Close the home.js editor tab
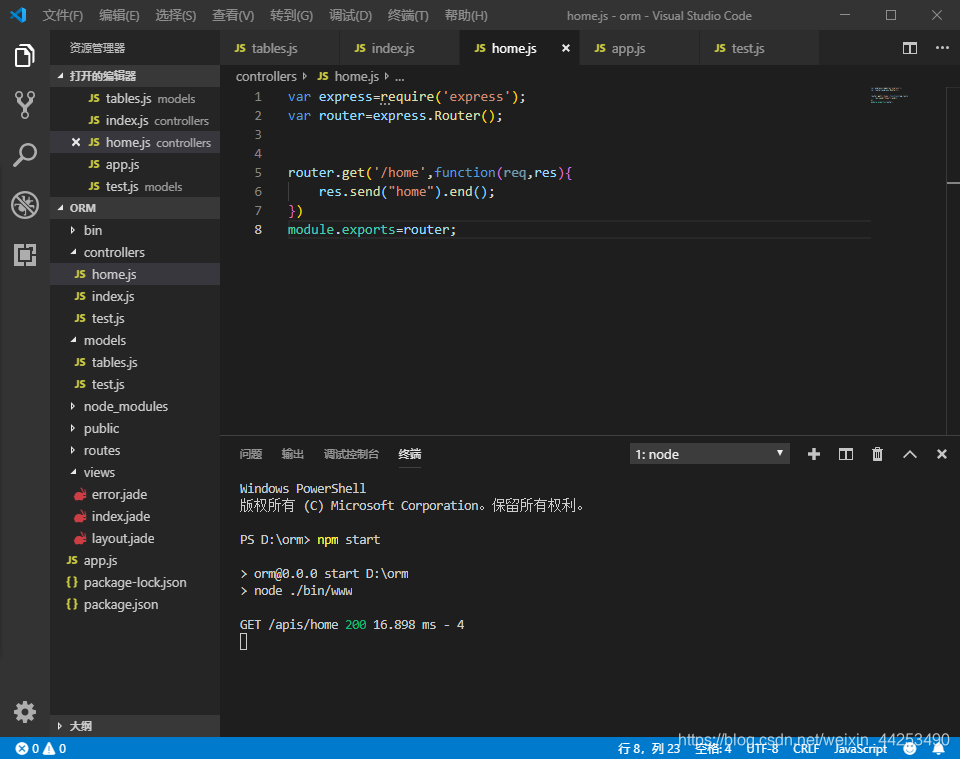Screen dimensions: 960x759 (566, 48)
